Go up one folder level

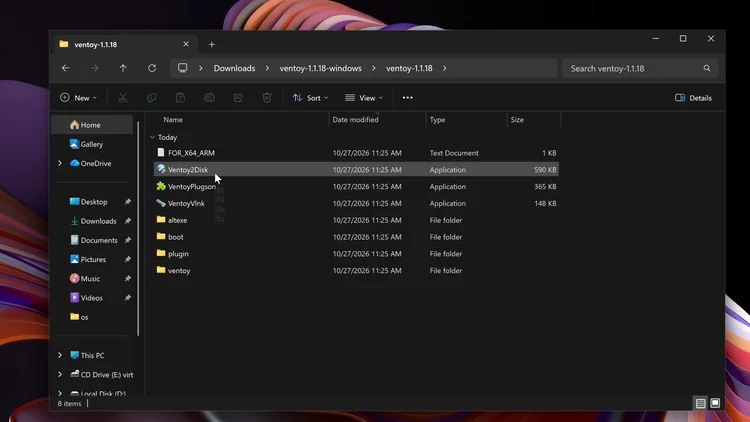tap(123, 68)
